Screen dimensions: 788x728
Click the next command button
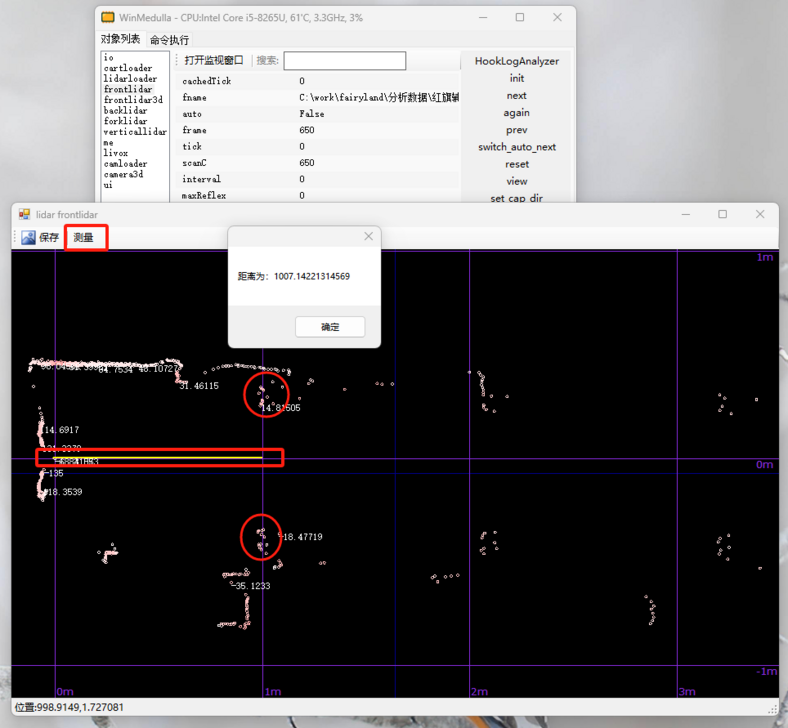tap(516, 96)
